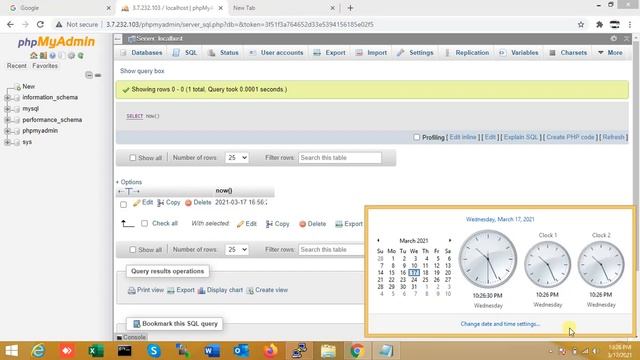
Task: Open Word from the taskbar
Action: (x=212, y=351)
